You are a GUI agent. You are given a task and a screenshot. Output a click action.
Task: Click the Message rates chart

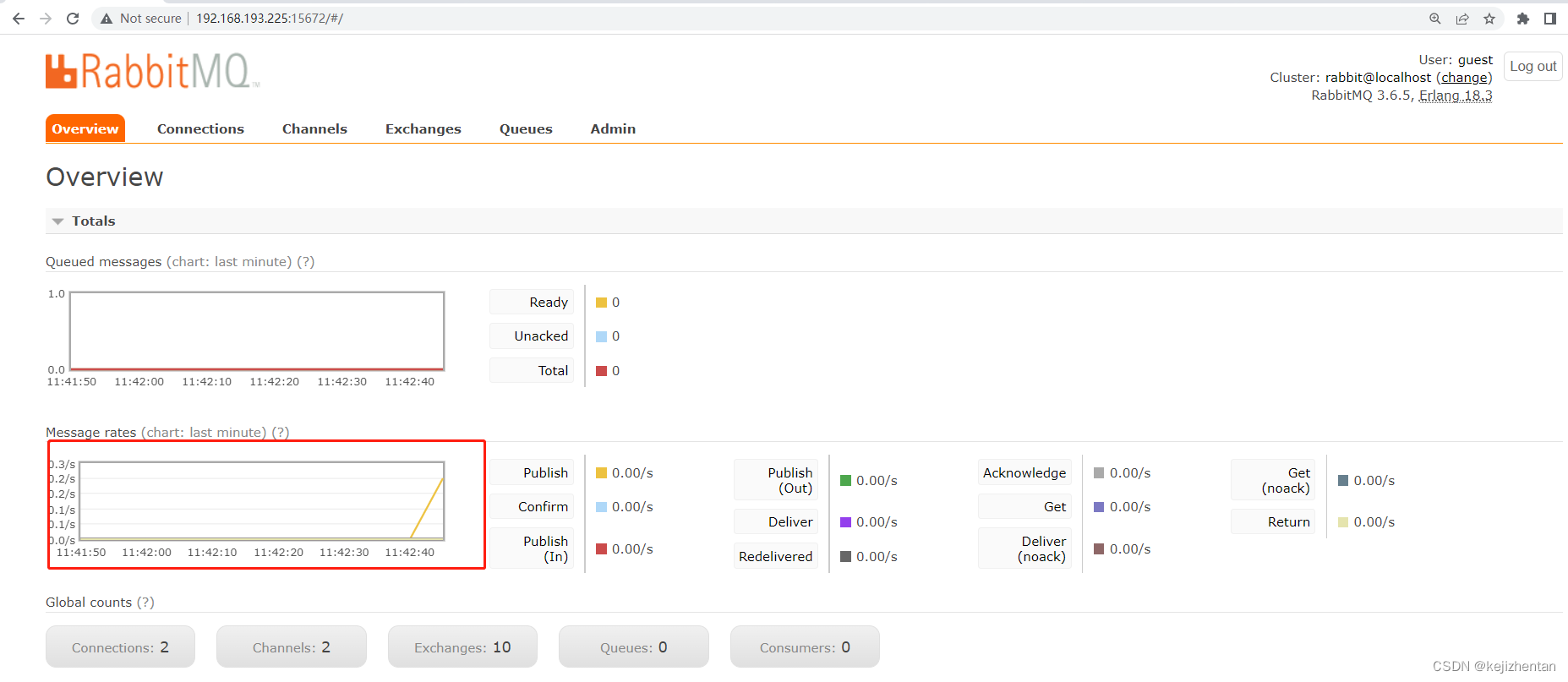tap(261, 501)
